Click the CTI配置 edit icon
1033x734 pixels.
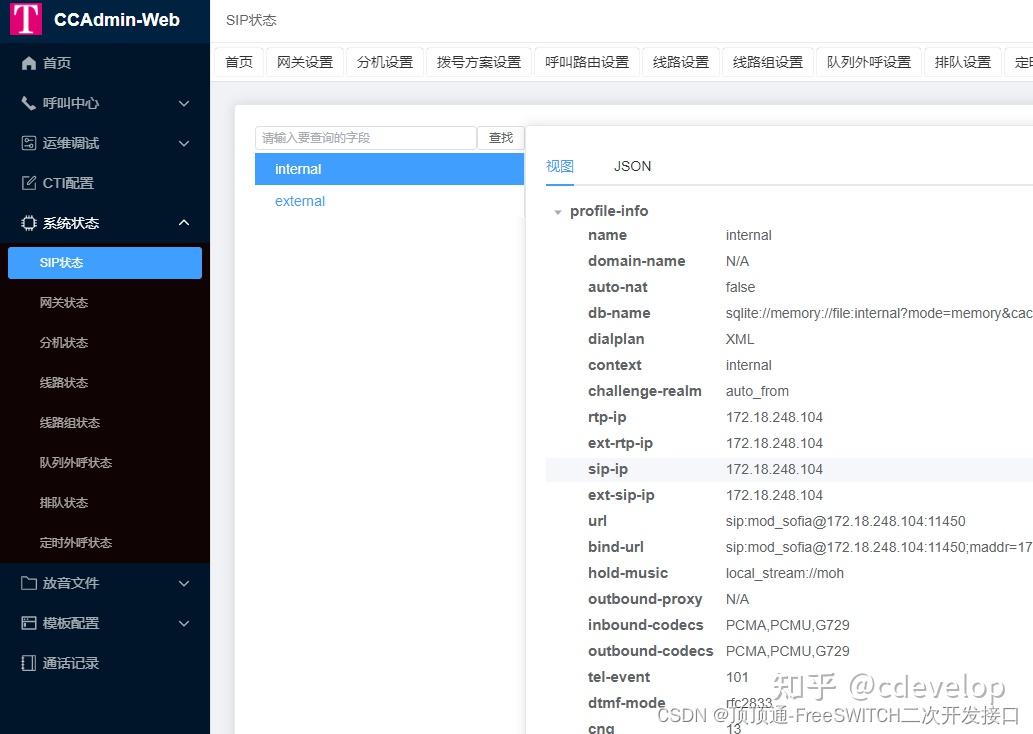point(28,182)
